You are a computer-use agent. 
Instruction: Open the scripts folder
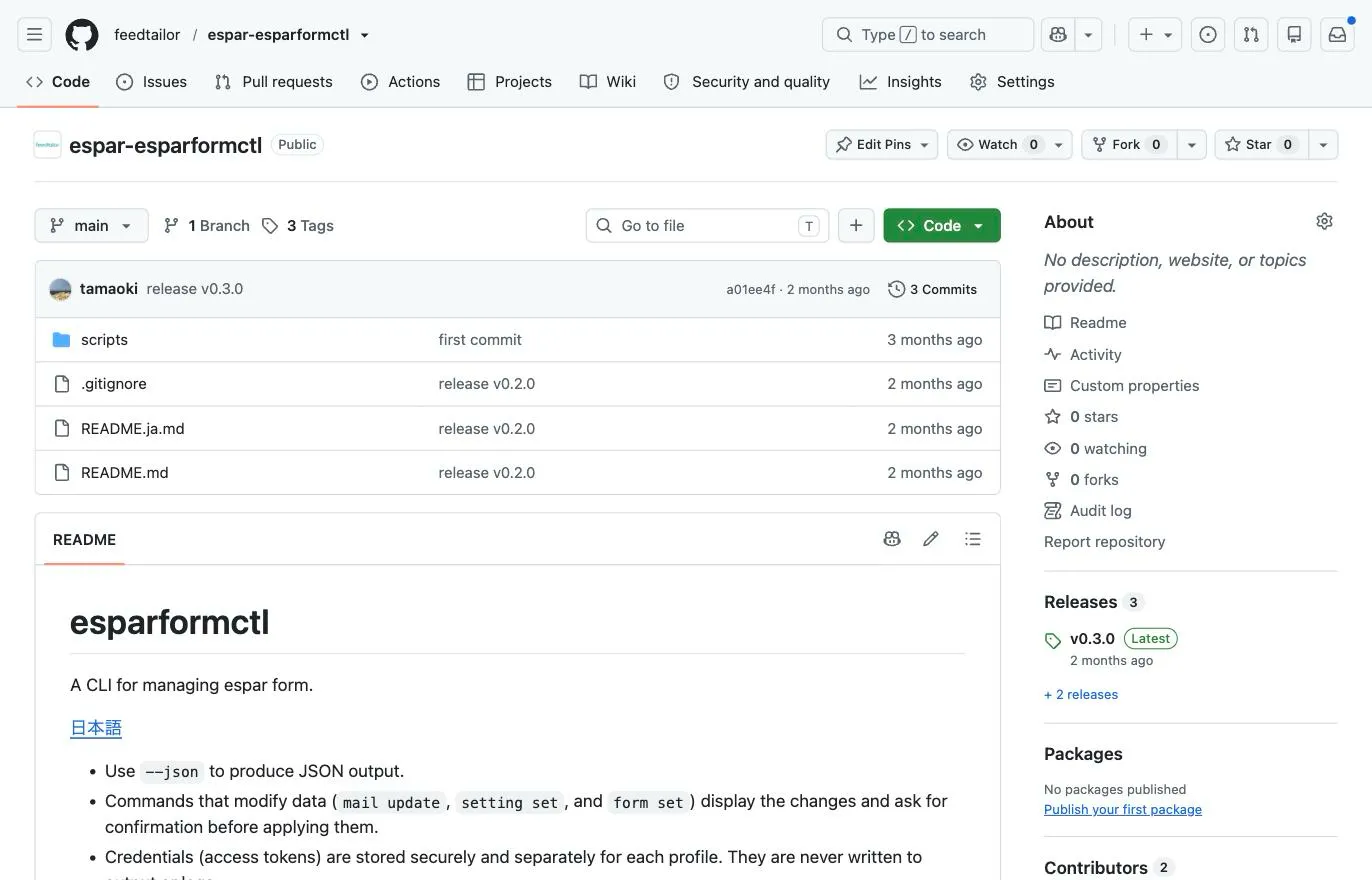click(x=104, y=340)
